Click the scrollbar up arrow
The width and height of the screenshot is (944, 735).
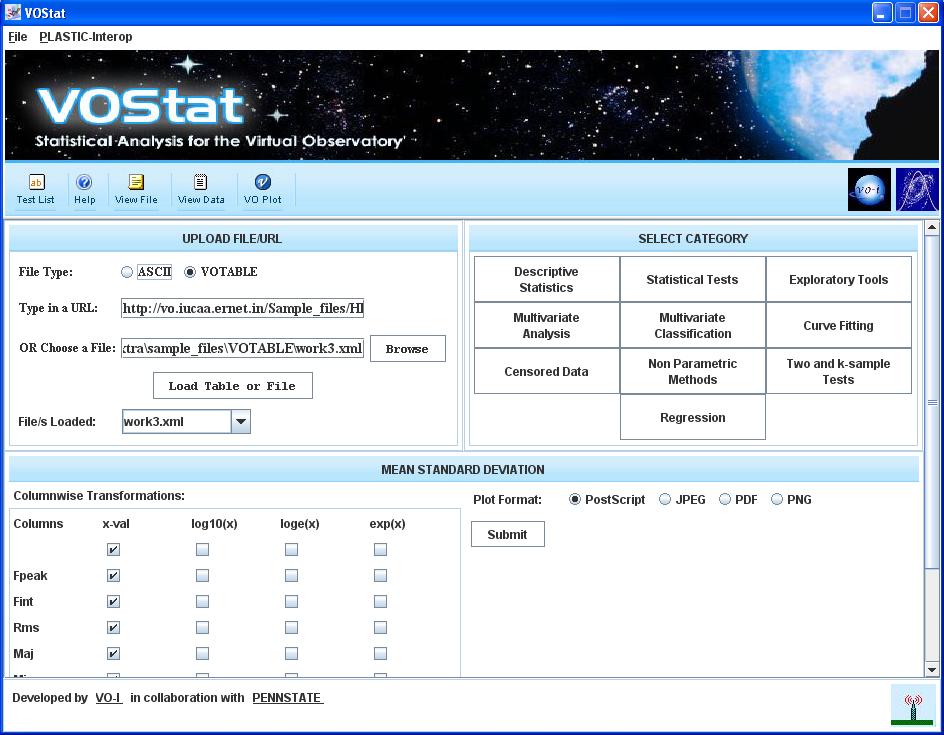point(932,228)
